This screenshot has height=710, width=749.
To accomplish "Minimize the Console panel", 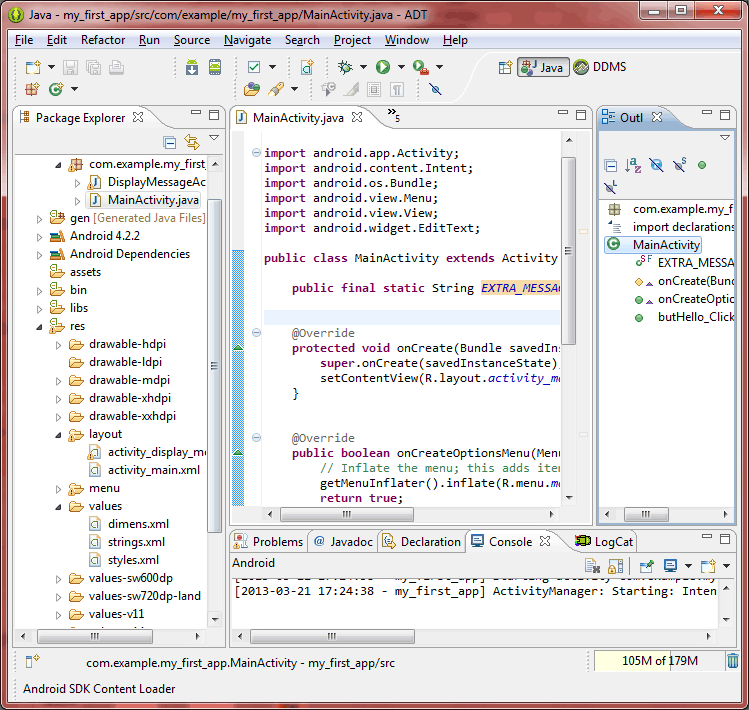I will [706, 537].
